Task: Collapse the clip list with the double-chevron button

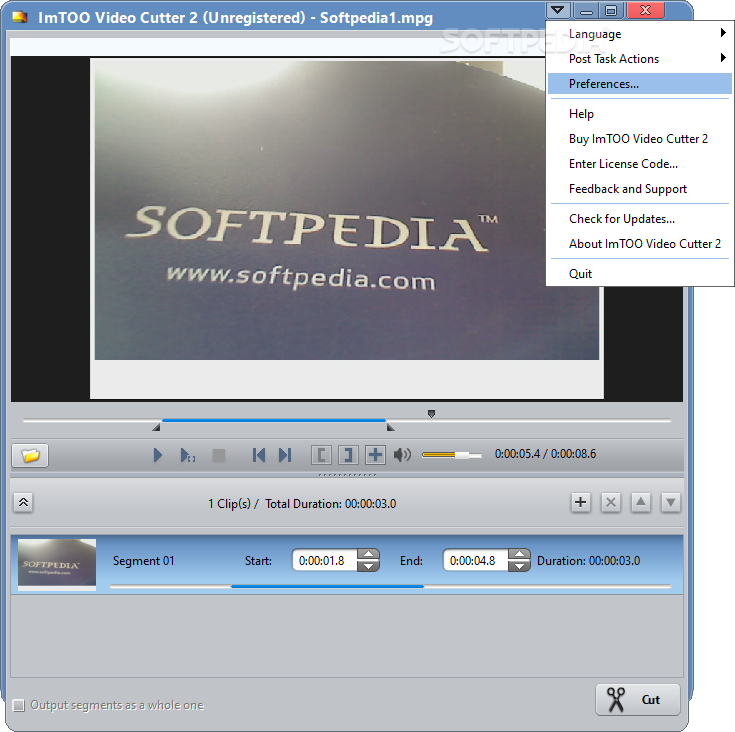Action: pyautogui.click(x=23, y=503)
